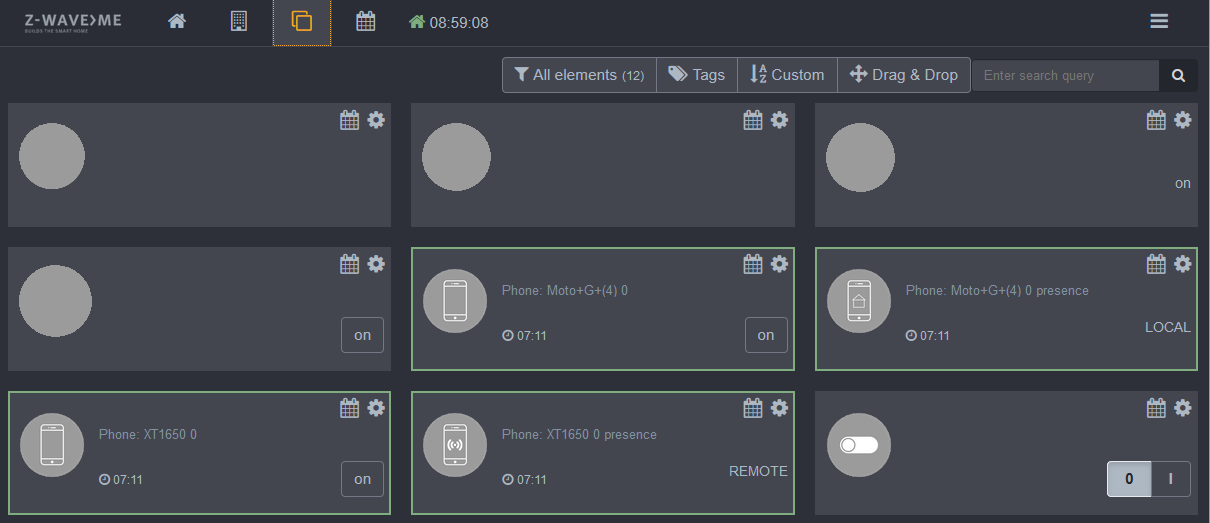This screenshot has height=523, width=1210.
Task: Switch the toggle widget to I (on)
Action: pos(1170,479)
